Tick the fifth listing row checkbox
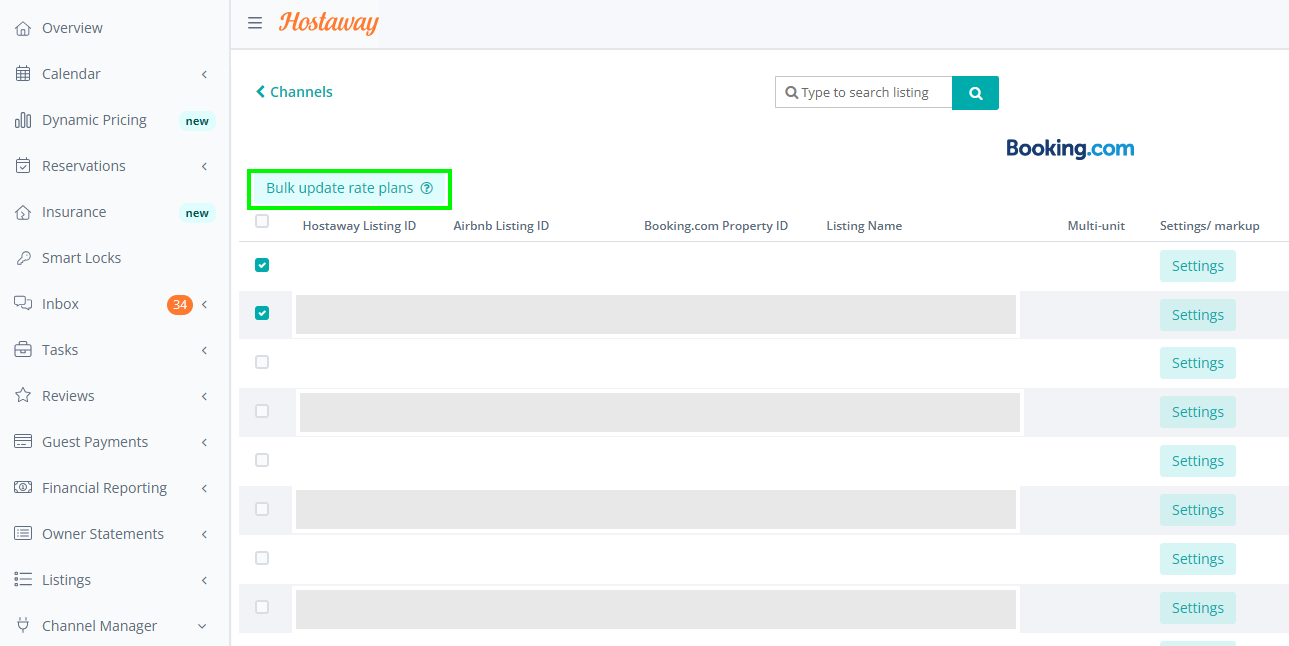The width and height of the screenshot is (1289, 646). point(262,460)
